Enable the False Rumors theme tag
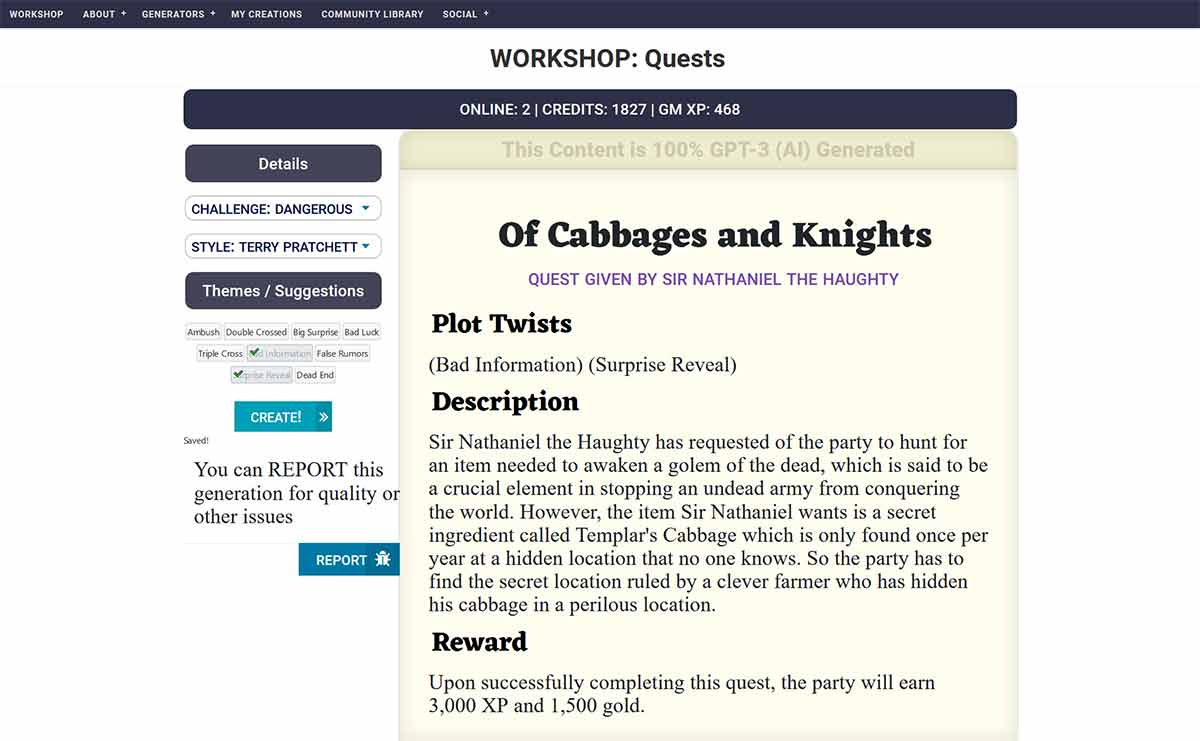The width and height of the screenshot is (1200, 741). click(x=342, y=353)
